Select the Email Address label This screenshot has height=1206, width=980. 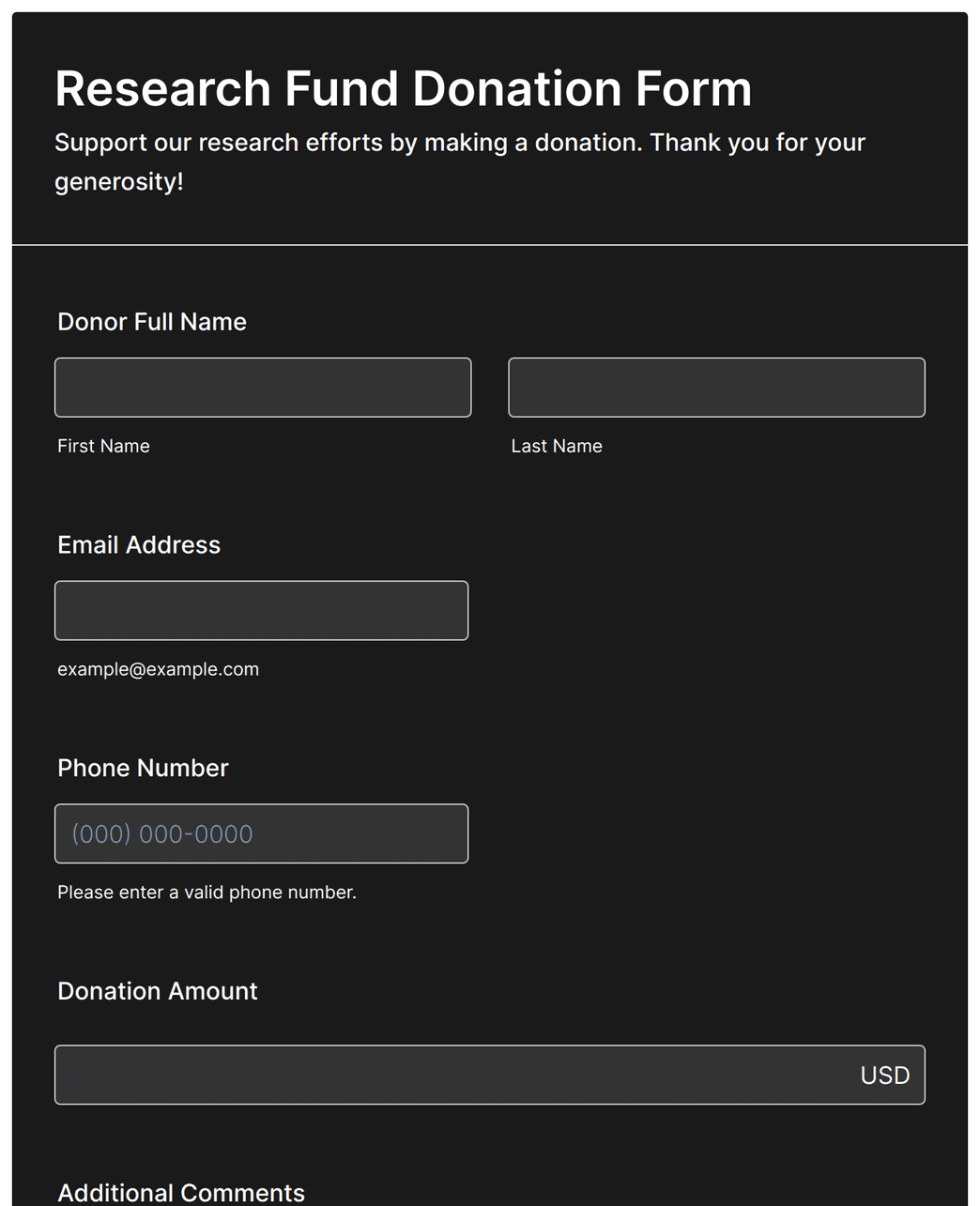coord(139,545)
